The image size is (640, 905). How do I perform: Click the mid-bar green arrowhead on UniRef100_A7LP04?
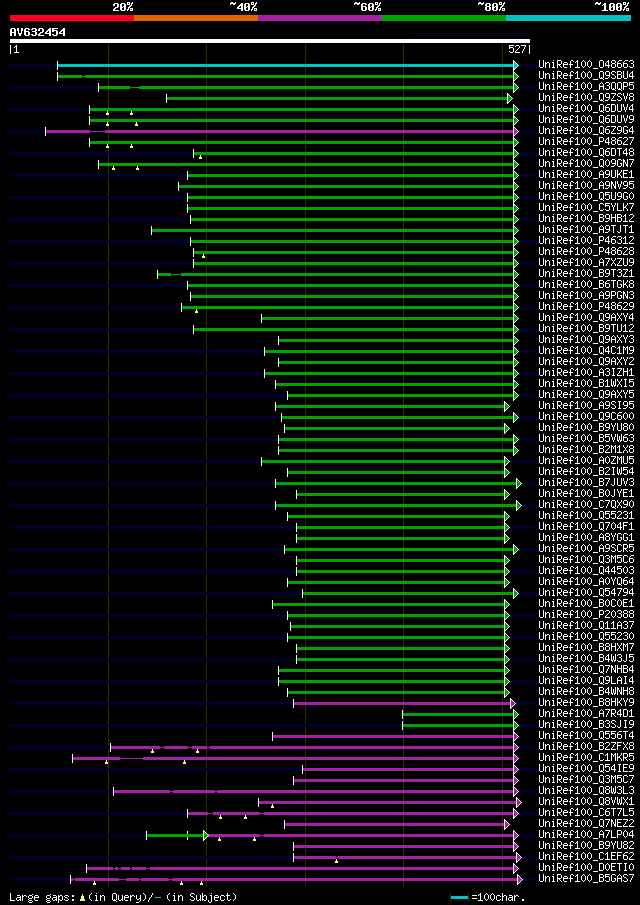point(206,835)
